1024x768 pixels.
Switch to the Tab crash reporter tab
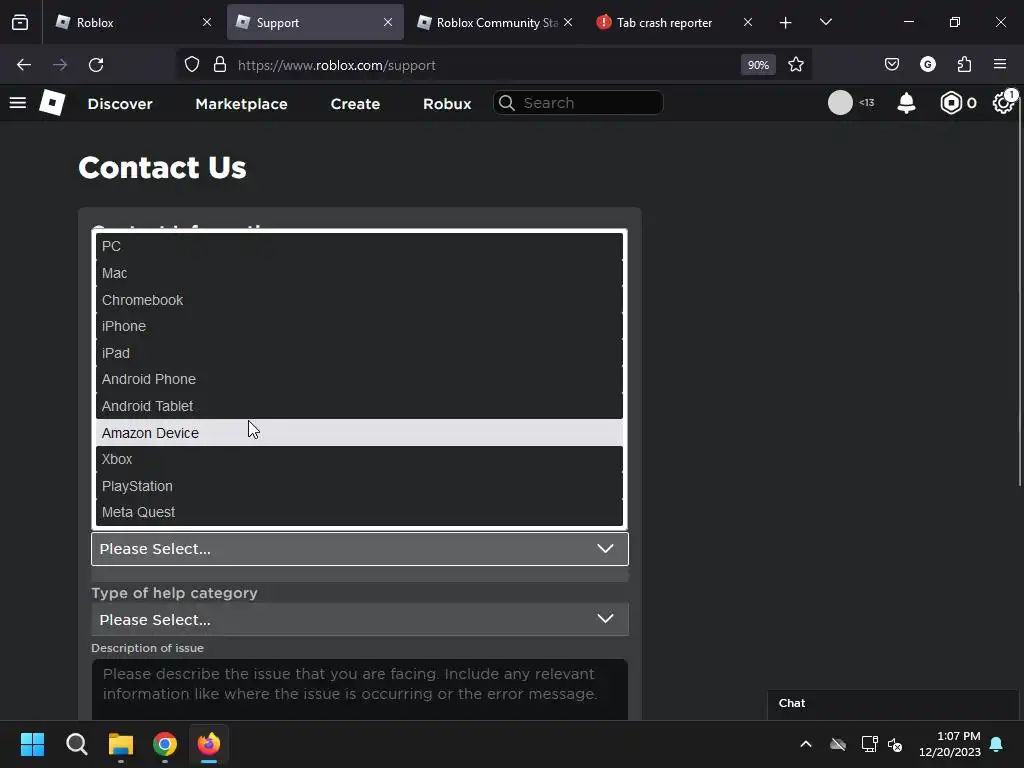click(675, 22)
